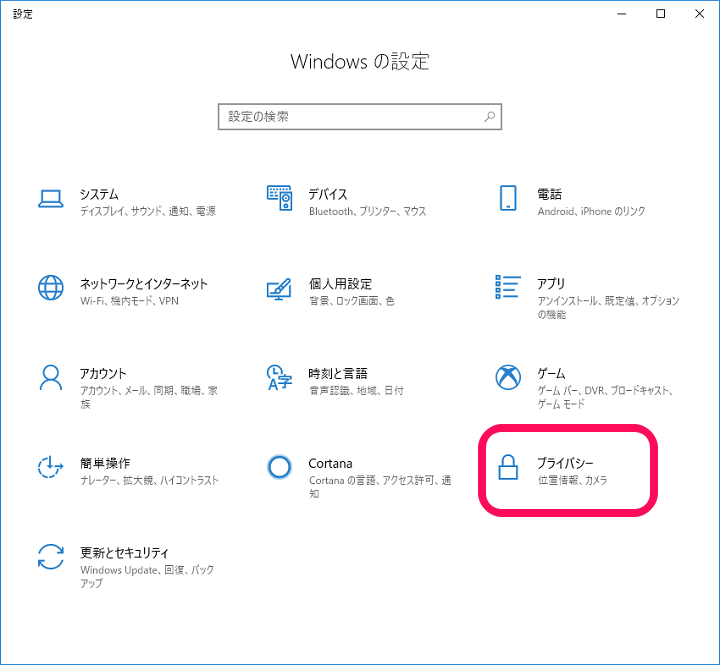This screenshot has width=720, height=665.
Task: Click the Wi-Fi、機内モード、VPN description
Action: click(129, 301)
